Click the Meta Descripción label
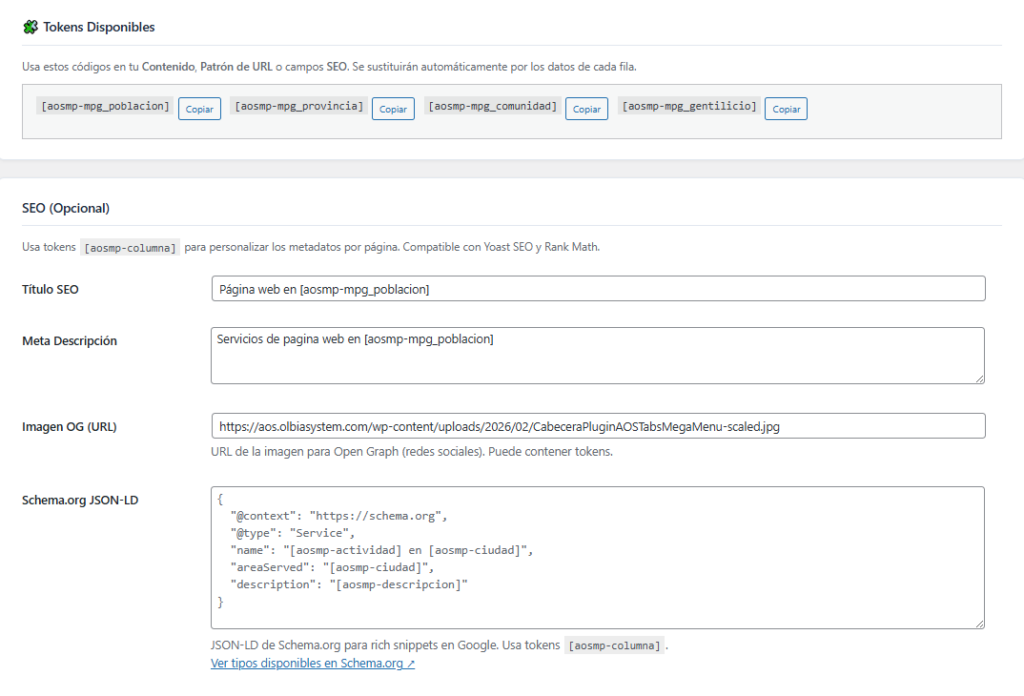 (x=69, y=341)
